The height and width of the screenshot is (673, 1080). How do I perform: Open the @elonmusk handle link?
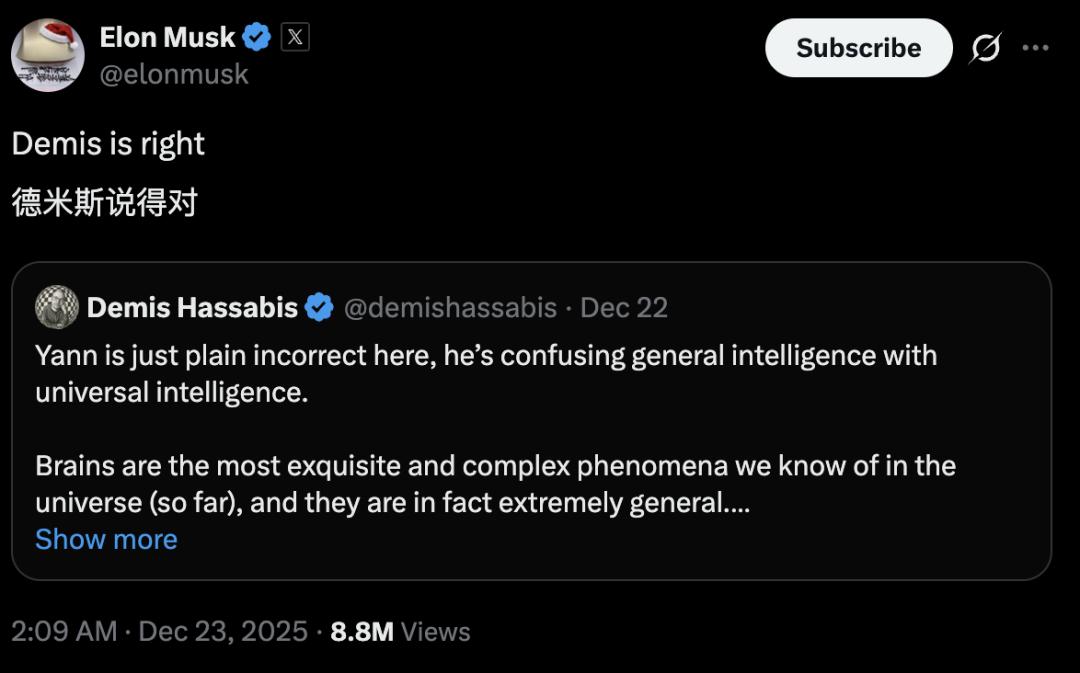click(174, 74)
